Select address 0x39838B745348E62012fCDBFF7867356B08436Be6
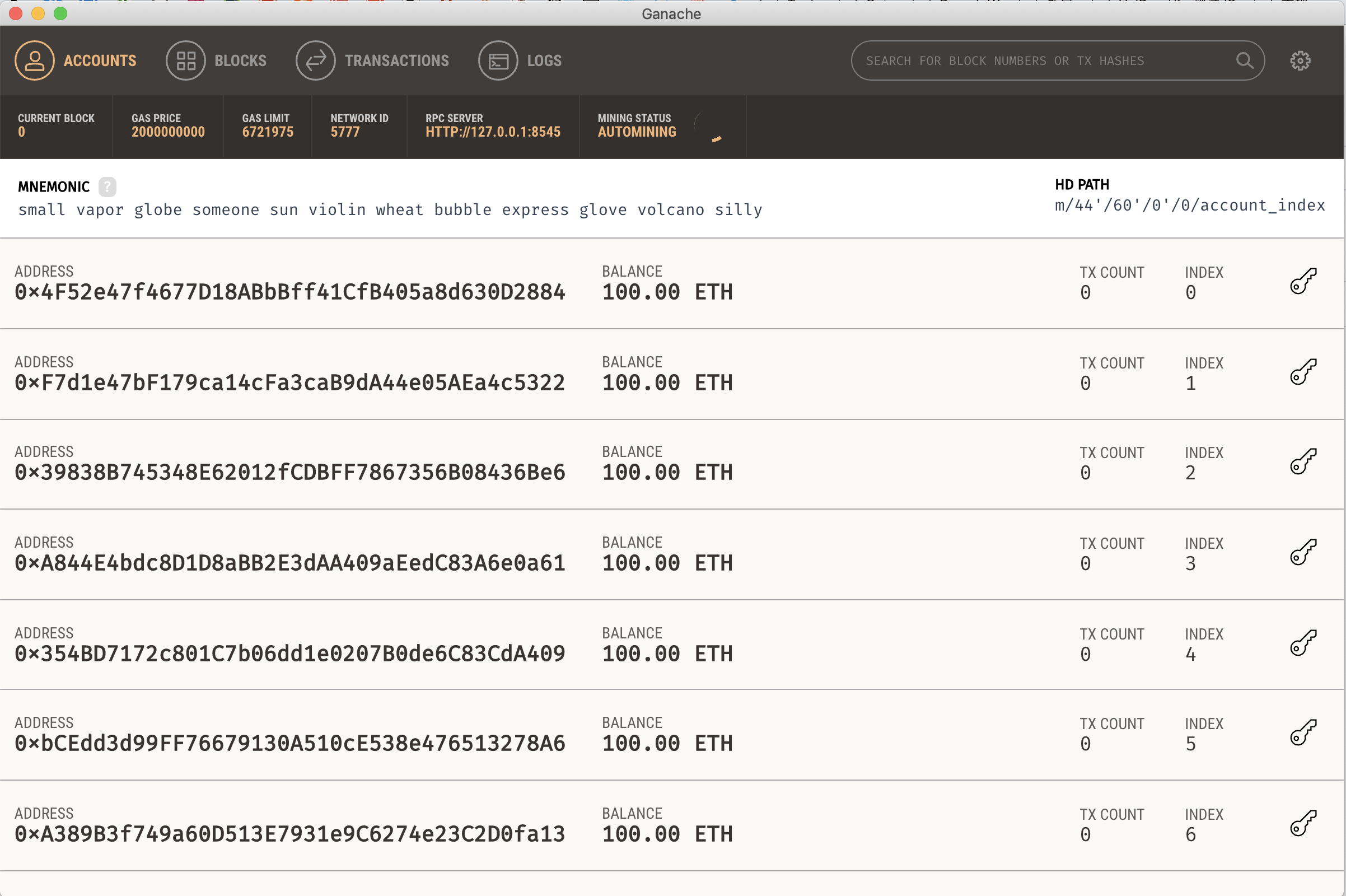The width and height of the screenshot is (1346, 896). point(290,473)
